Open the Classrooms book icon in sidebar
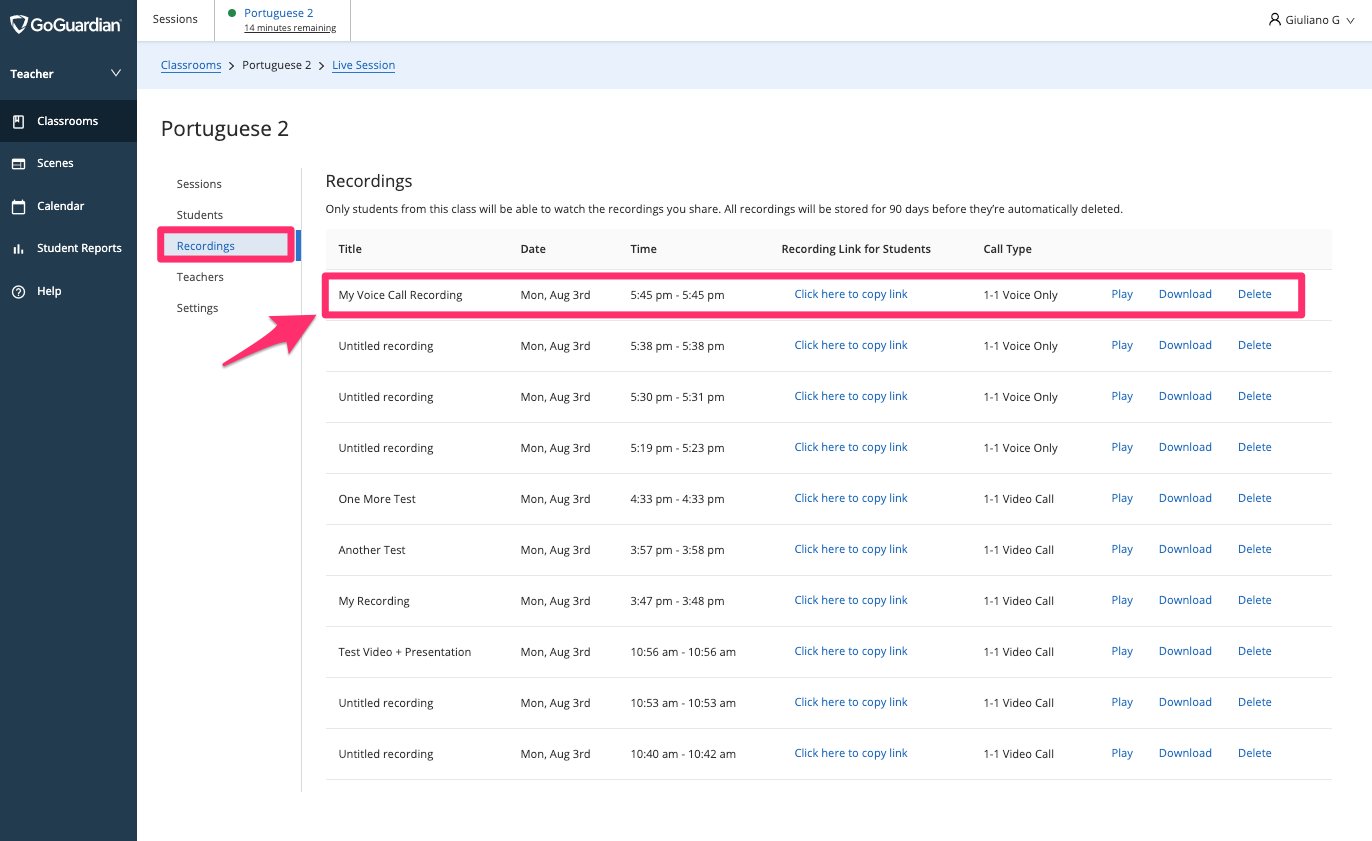1372x841 pixels. point(18,121)
